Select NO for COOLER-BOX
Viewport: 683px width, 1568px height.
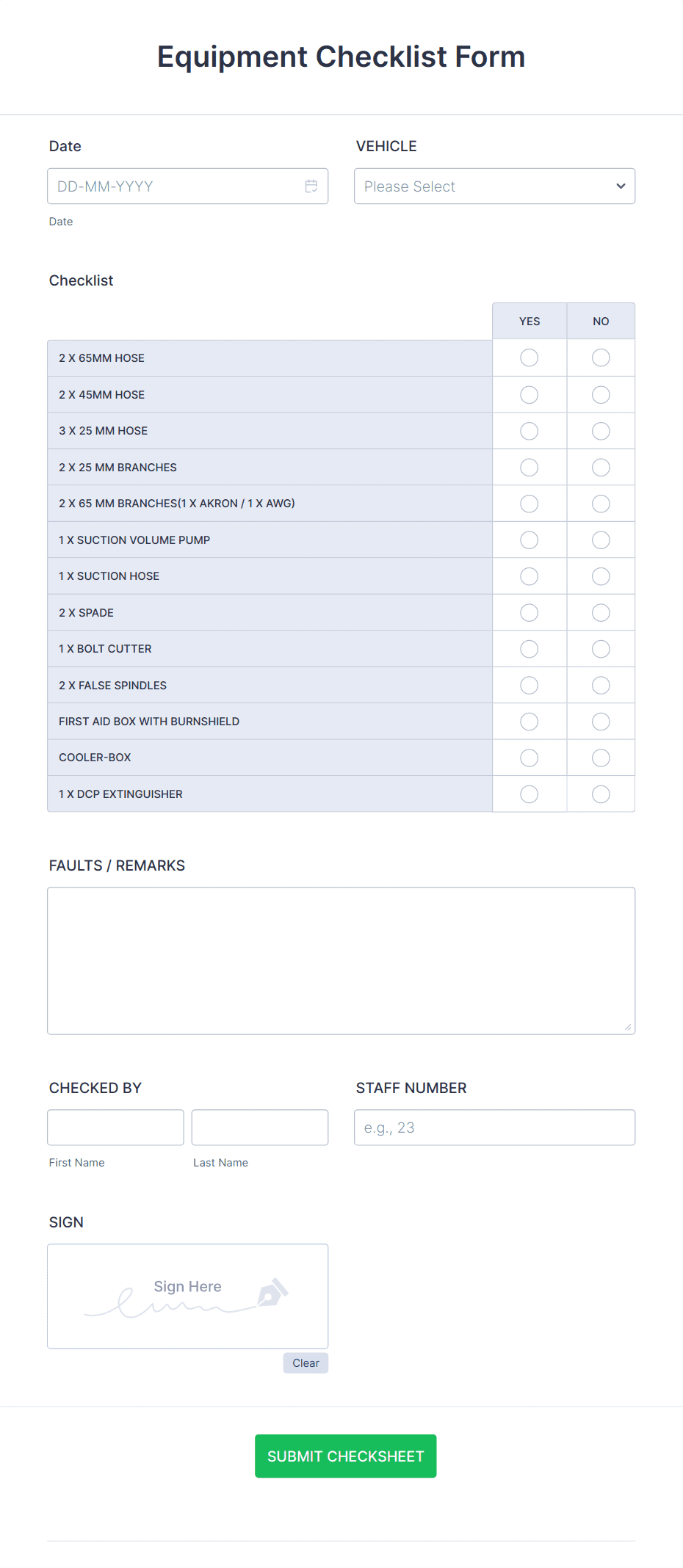(x=600, y=757)
